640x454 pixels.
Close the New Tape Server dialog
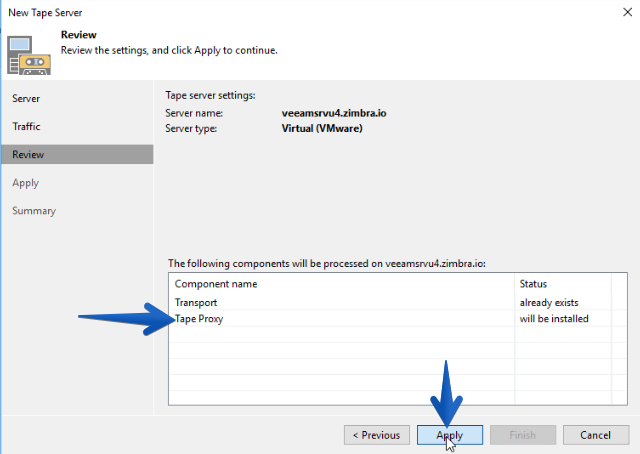(627, 12)
